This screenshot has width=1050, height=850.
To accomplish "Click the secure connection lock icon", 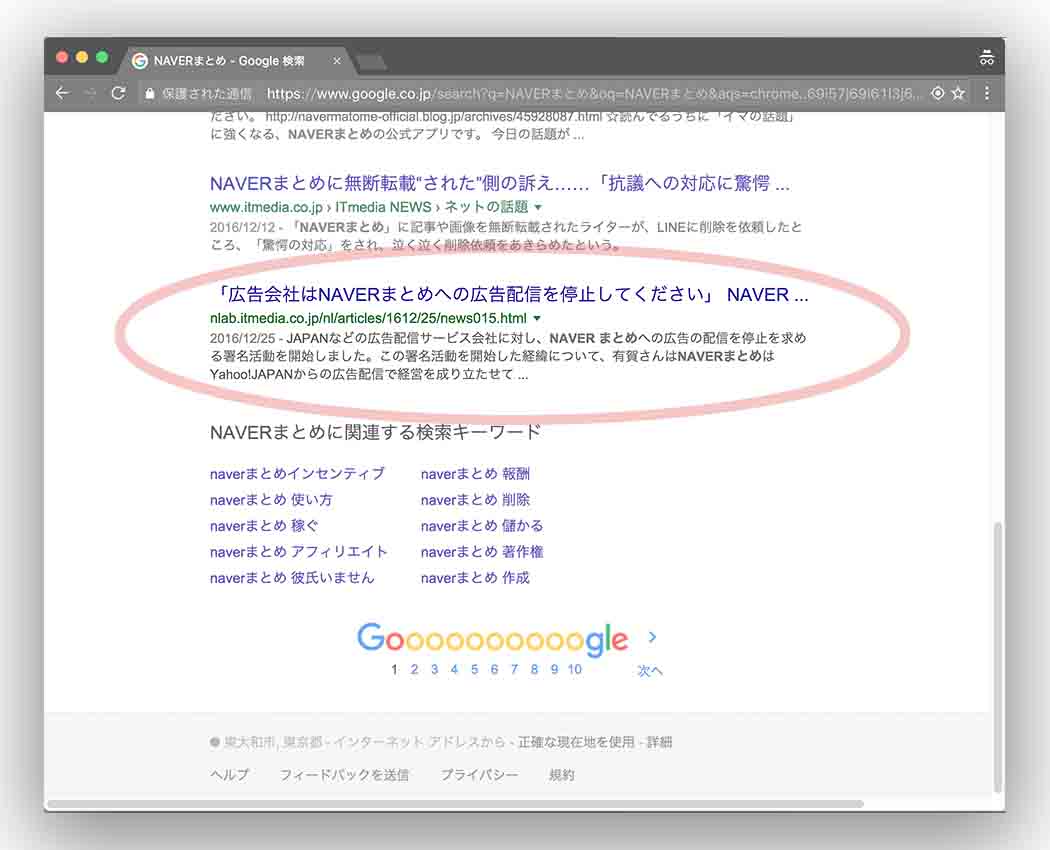I will (149, 94).
